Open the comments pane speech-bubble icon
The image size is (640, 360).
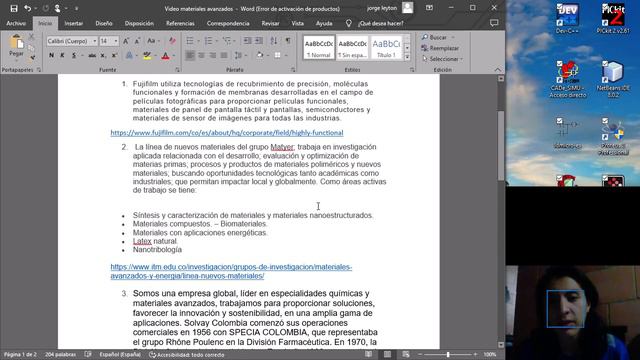click(x=494, y=23)
